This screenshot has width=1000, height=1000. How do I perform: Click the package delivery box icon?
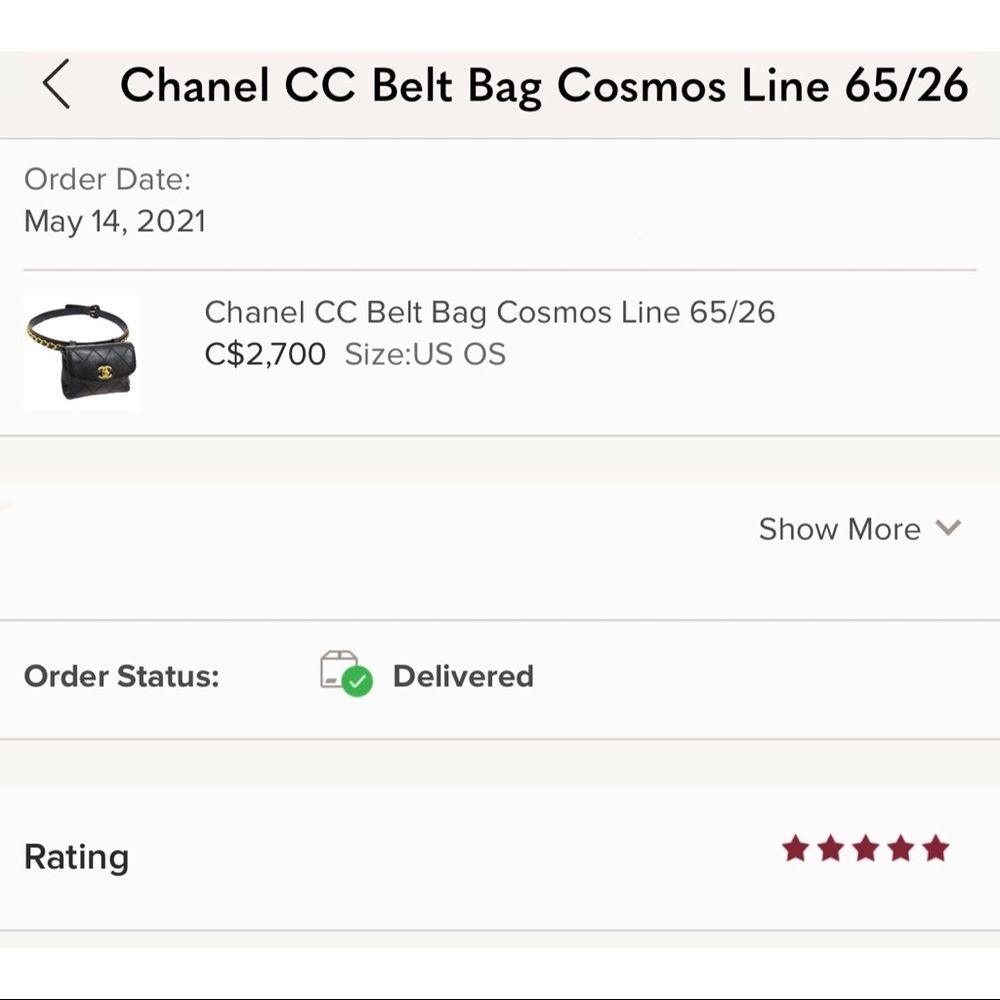tap(338, 669)
